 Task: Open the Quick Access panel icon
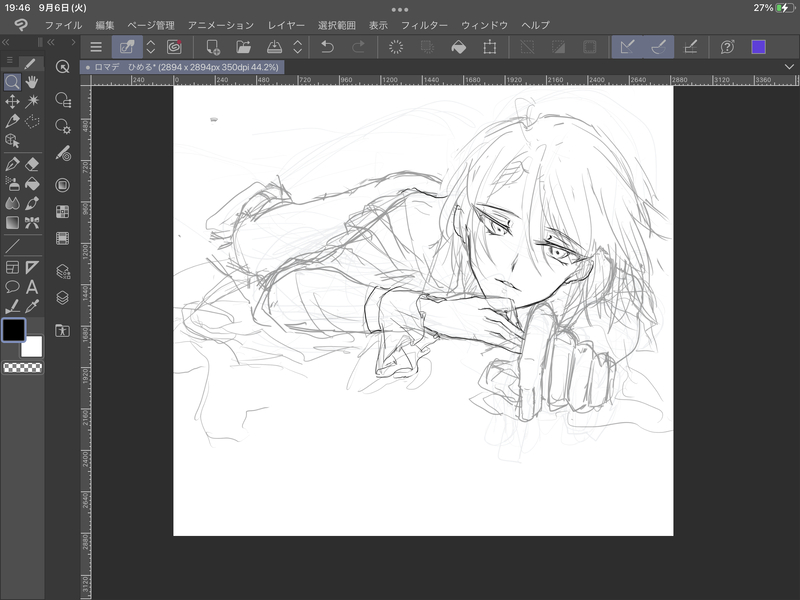coord(62,67)
